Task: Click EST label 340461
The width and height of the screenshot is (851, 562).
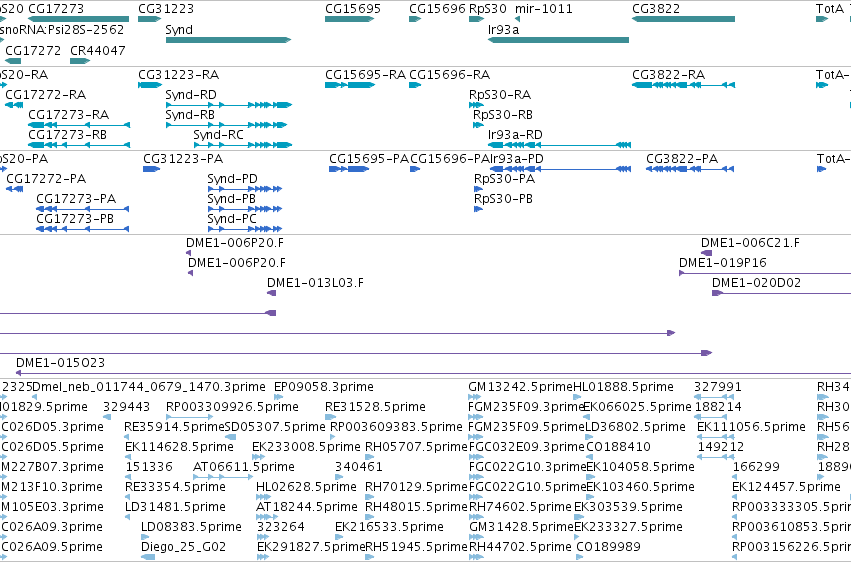Action: 359,467
